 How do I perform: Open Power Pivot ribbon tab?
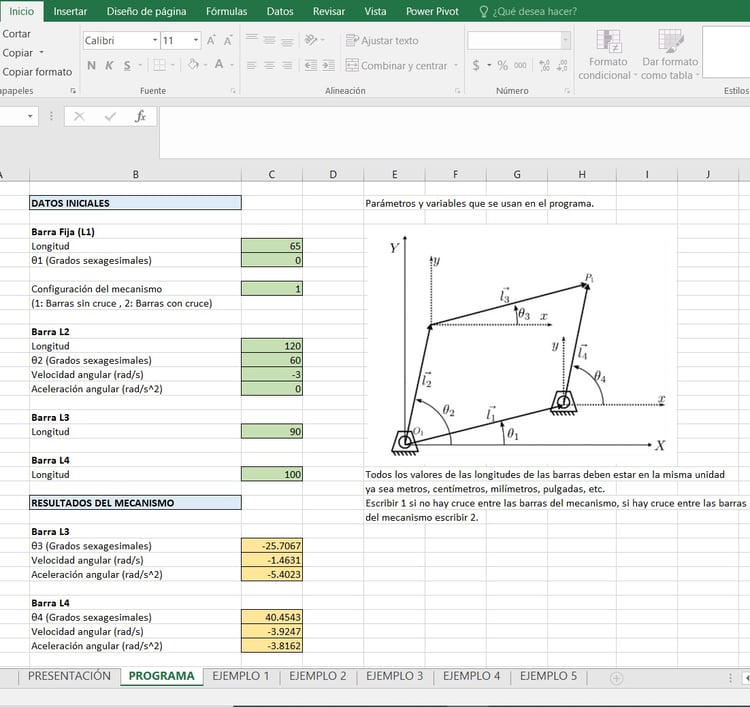coord(432,11)
